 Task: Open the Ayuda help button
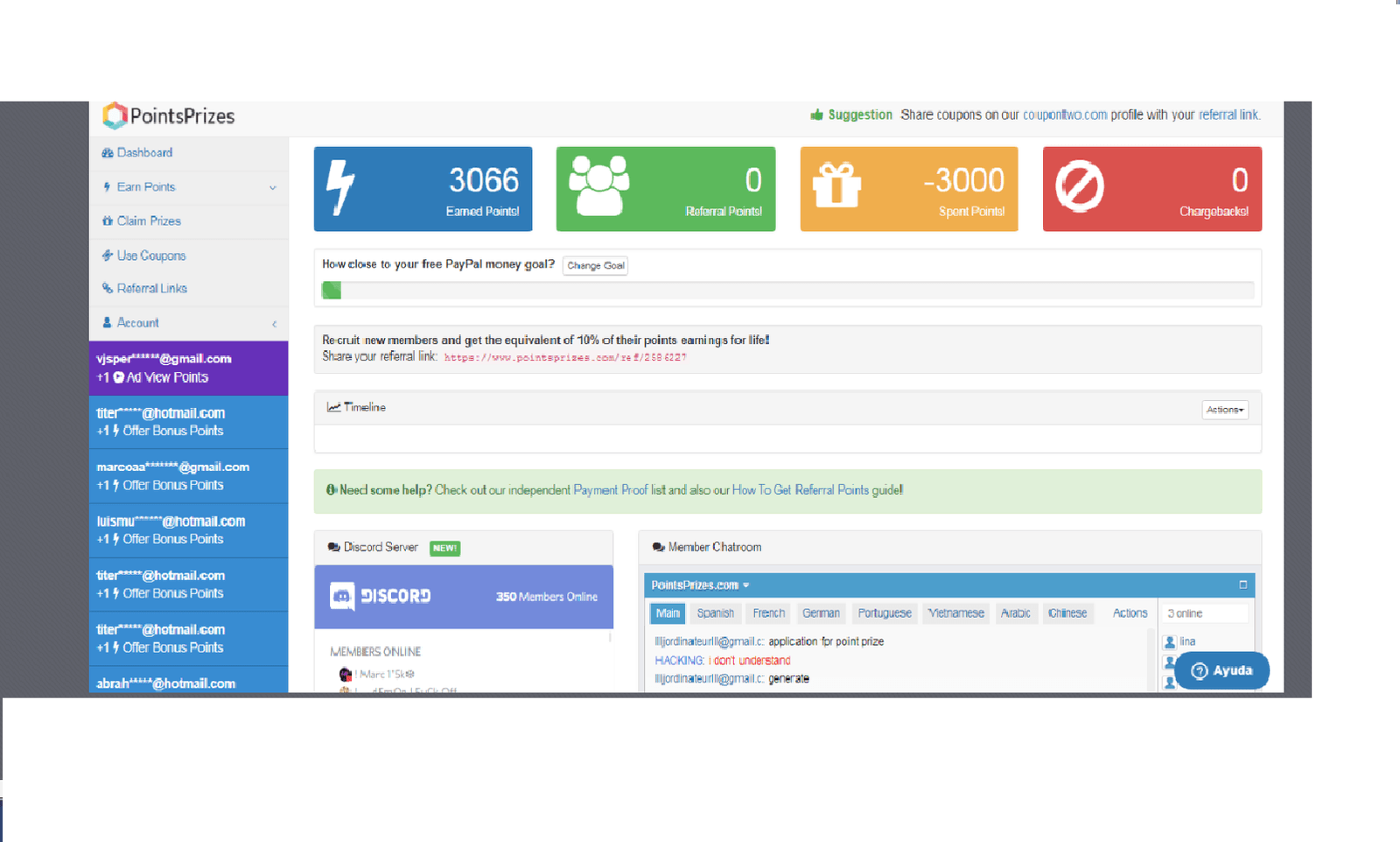(x=1221, y=670)
